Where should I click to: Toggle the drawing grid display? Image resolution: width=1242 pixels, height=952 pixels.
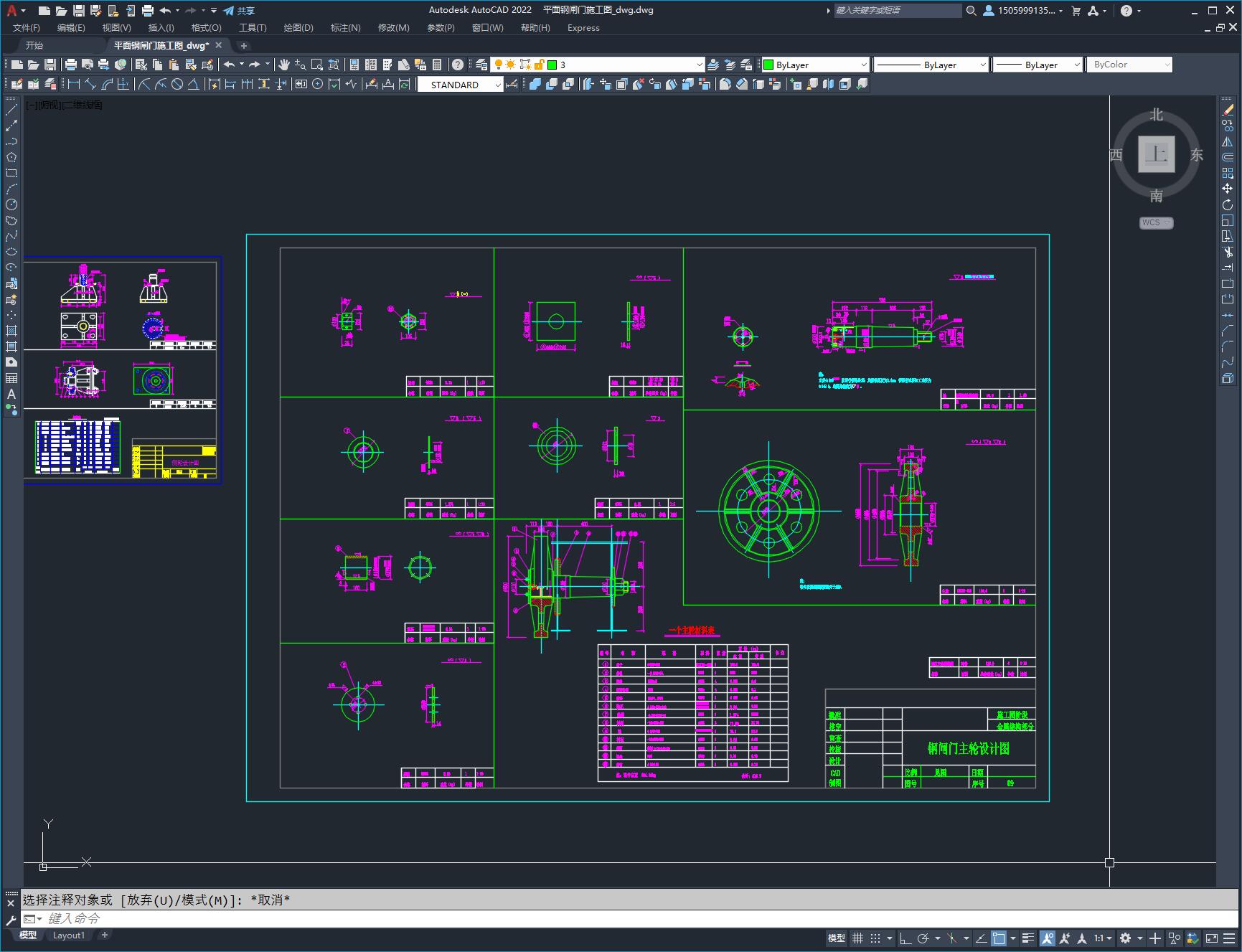857,938
